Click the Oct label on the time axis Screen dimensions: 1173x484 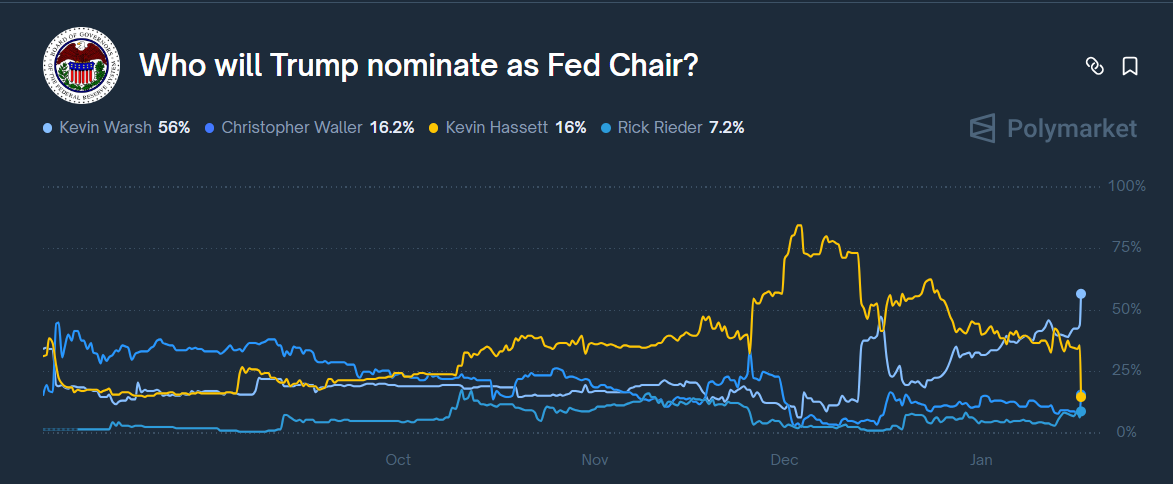coord(398,460)
